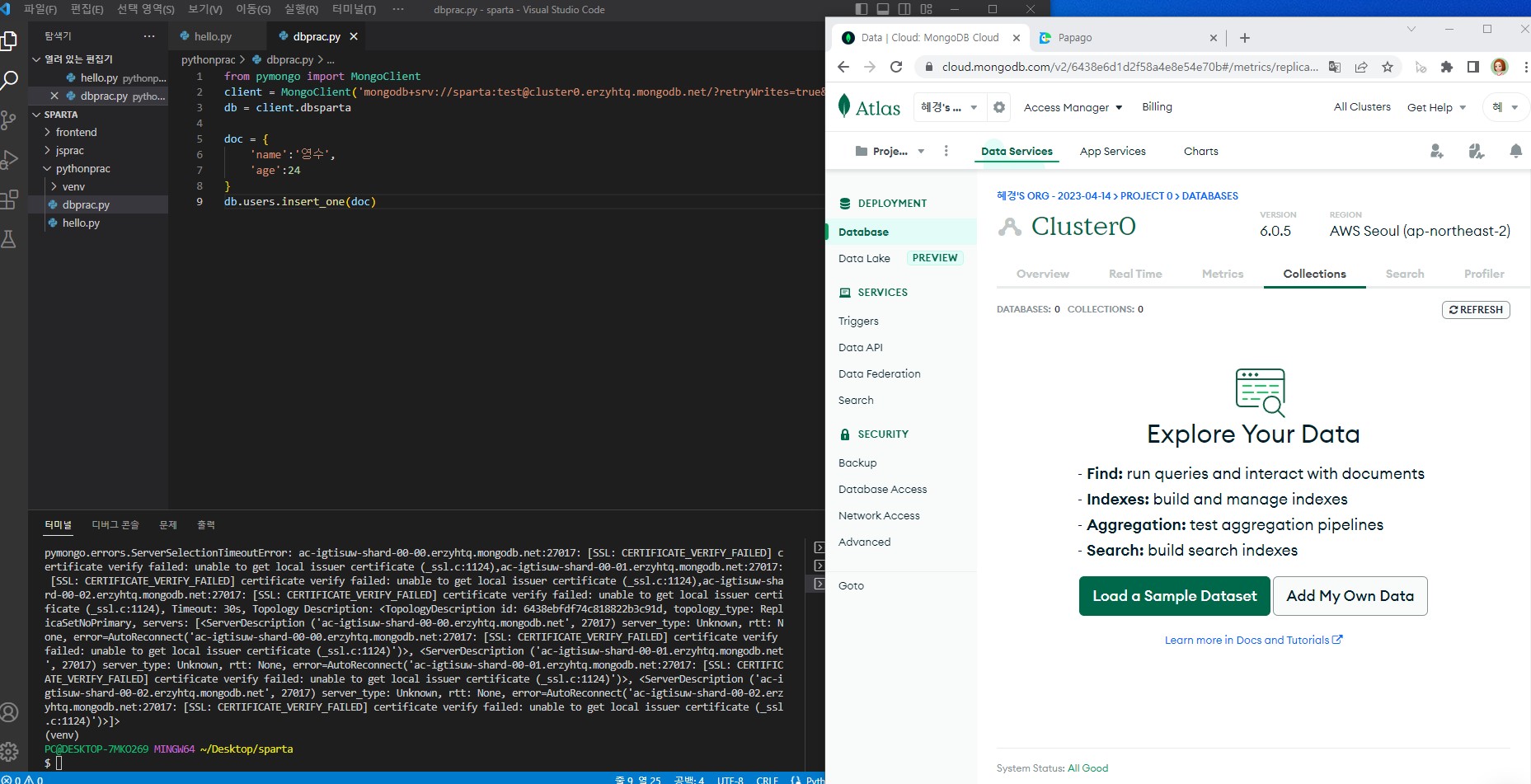Toggle VS Code secondary side bar layout icon
The image size is (1531, 784).
click(x=904, y=9)
